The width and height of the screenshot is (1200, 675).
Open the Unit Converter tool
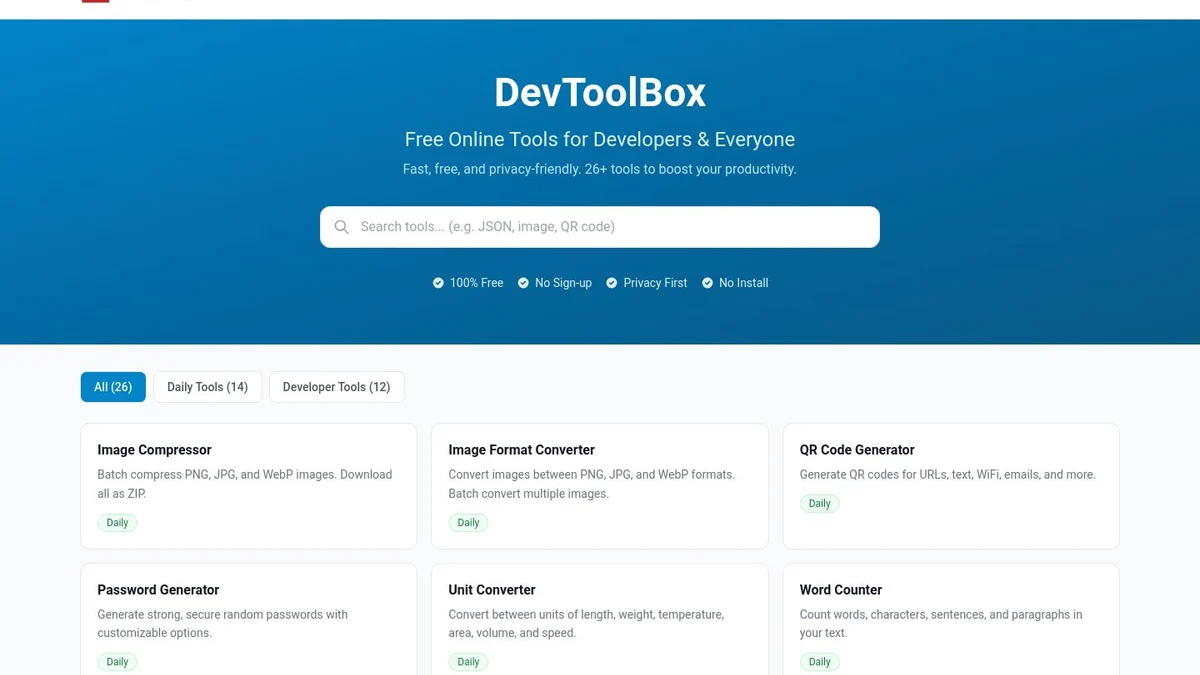point(600,619)
